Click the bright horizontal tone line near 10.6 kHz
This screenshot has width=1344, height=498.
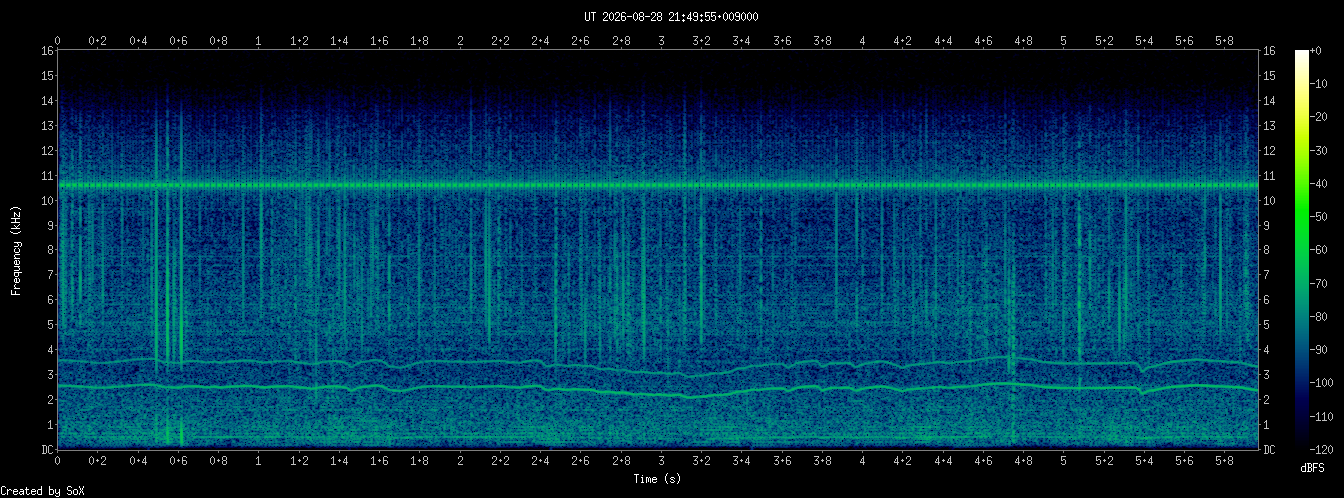point(658,185)
